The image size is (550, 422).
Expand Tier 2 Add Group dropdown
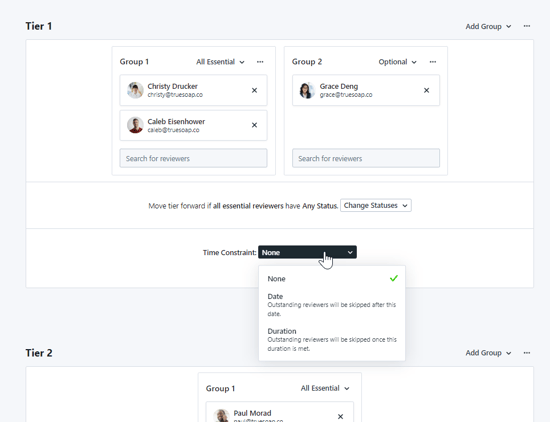tap(488, 353)
